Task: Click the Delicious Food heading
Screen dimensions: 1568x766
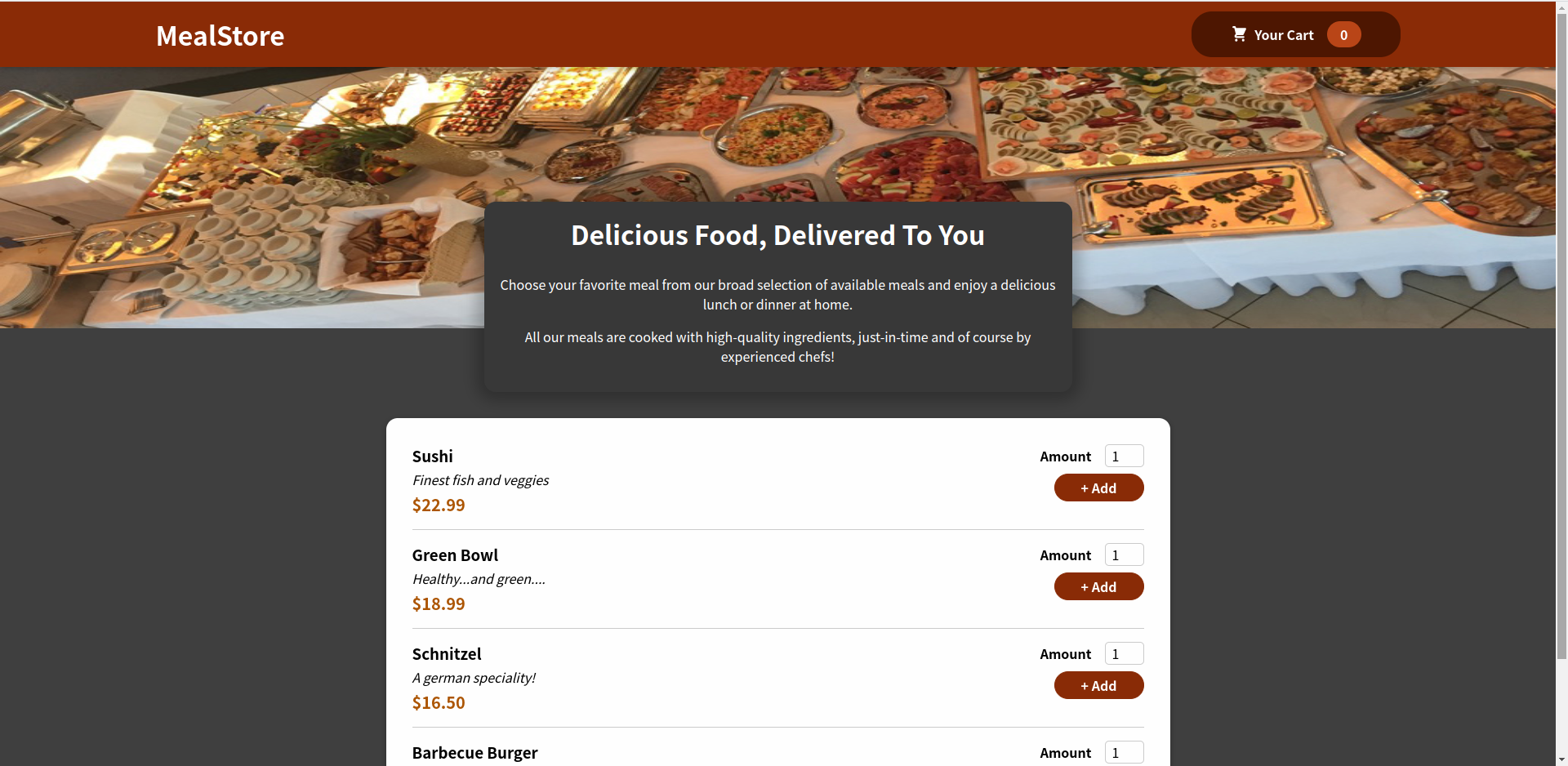Action: click(x=777, y=235)
